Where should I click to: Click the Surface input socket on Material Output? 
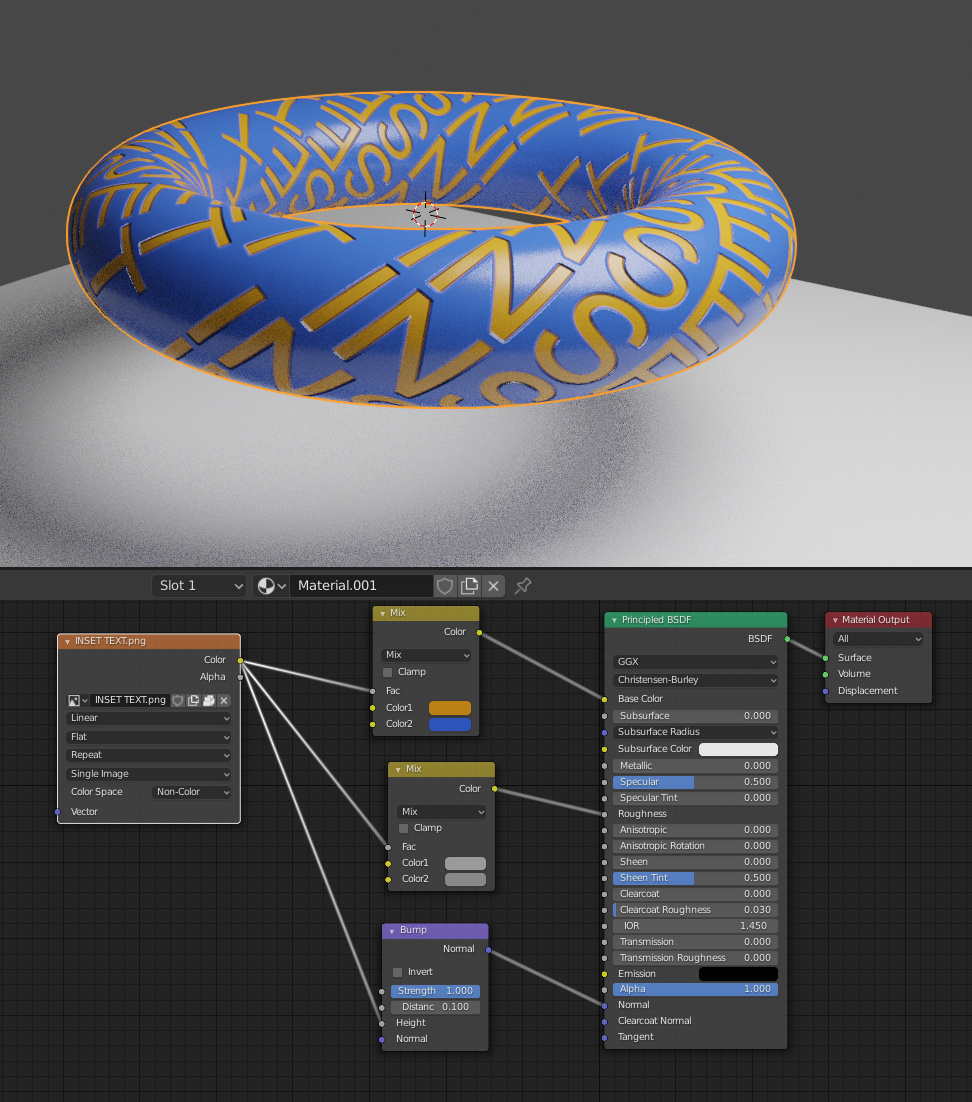[x=826, y=658]
